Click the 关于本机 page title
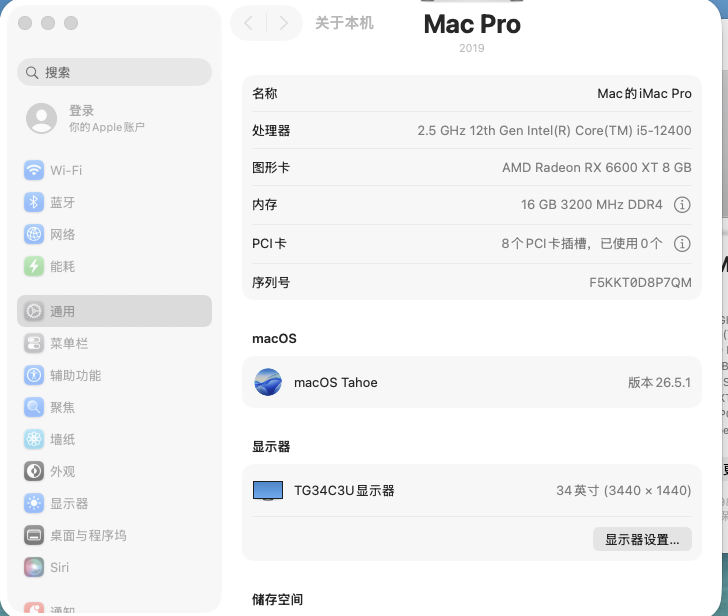 (344, 23)
